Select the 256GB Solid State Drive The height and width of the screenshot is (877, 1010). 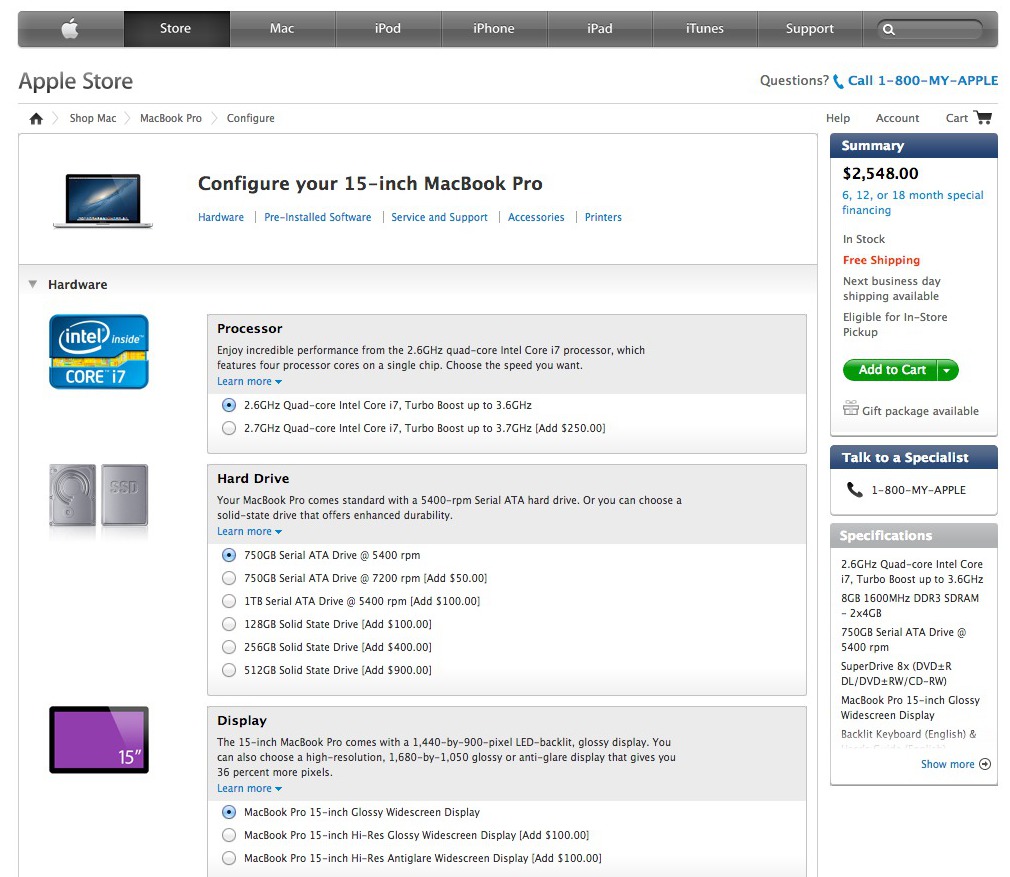229,647
